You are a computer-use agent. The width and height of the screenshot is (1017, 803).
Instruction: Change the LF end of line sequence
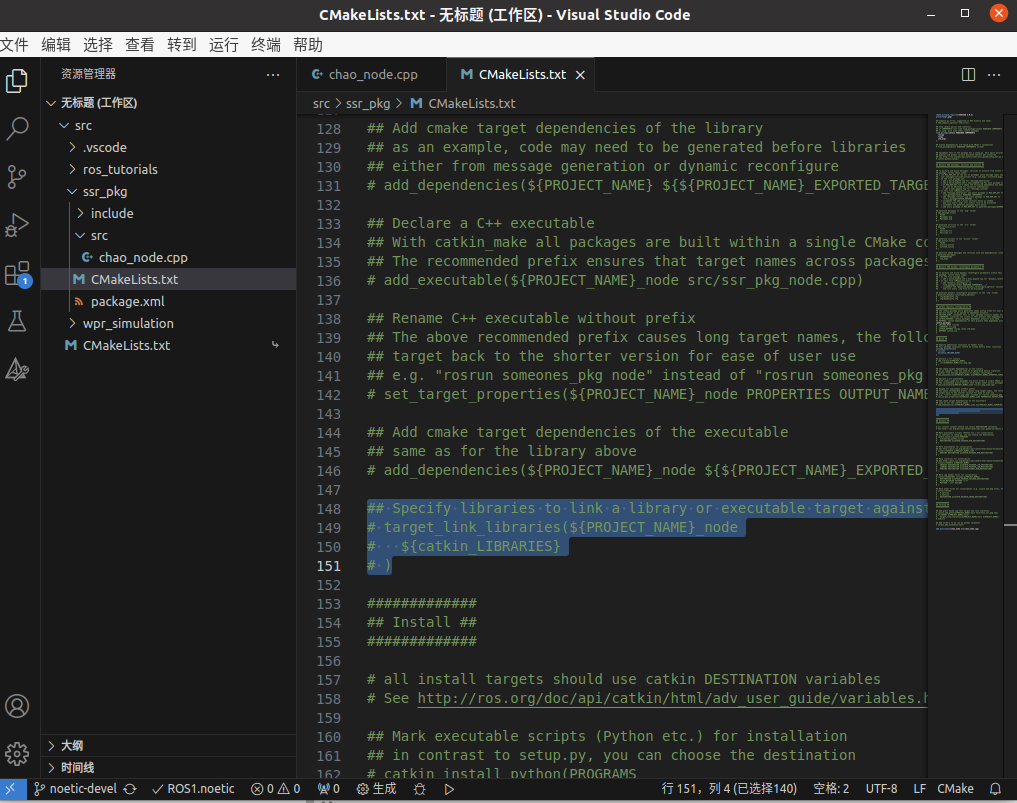920,789
